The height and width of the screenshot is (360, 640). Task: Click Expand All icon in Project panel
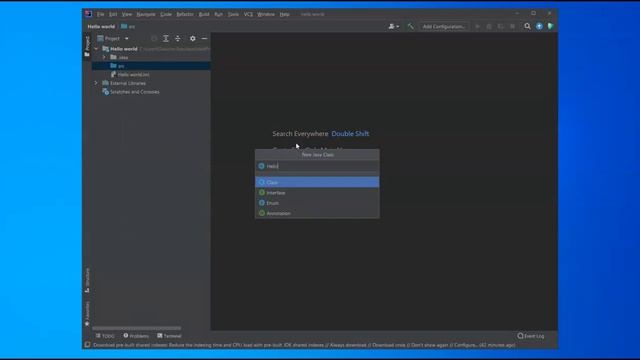166,38
